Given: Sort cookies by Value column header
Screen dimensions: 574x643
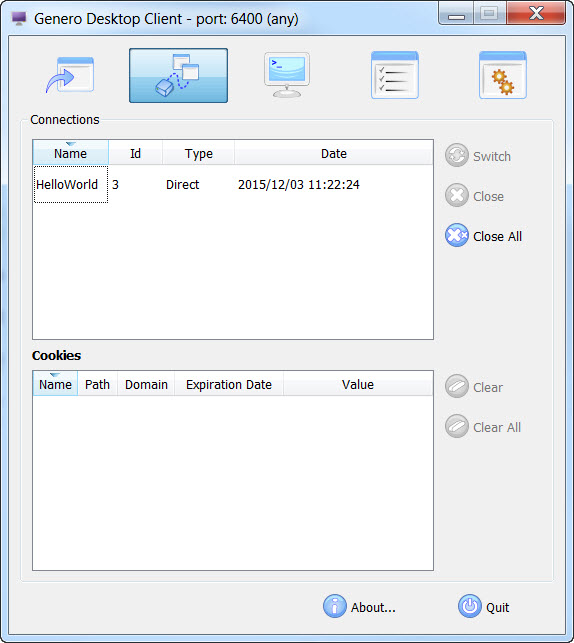Looking at the screenshot, I should click(358, 384).
